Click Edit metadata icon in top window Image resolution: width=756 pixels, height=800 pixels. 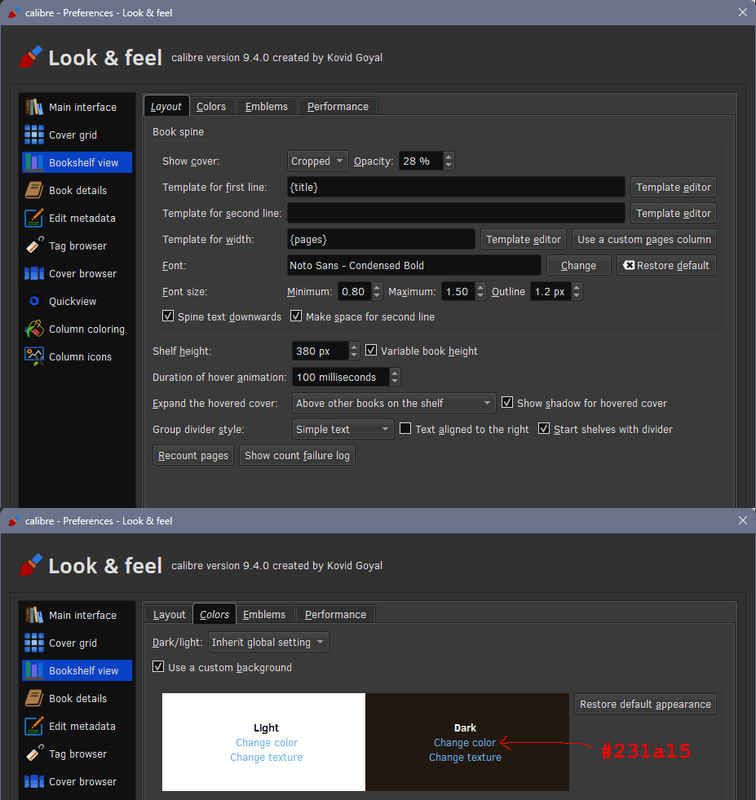(34, 218)
